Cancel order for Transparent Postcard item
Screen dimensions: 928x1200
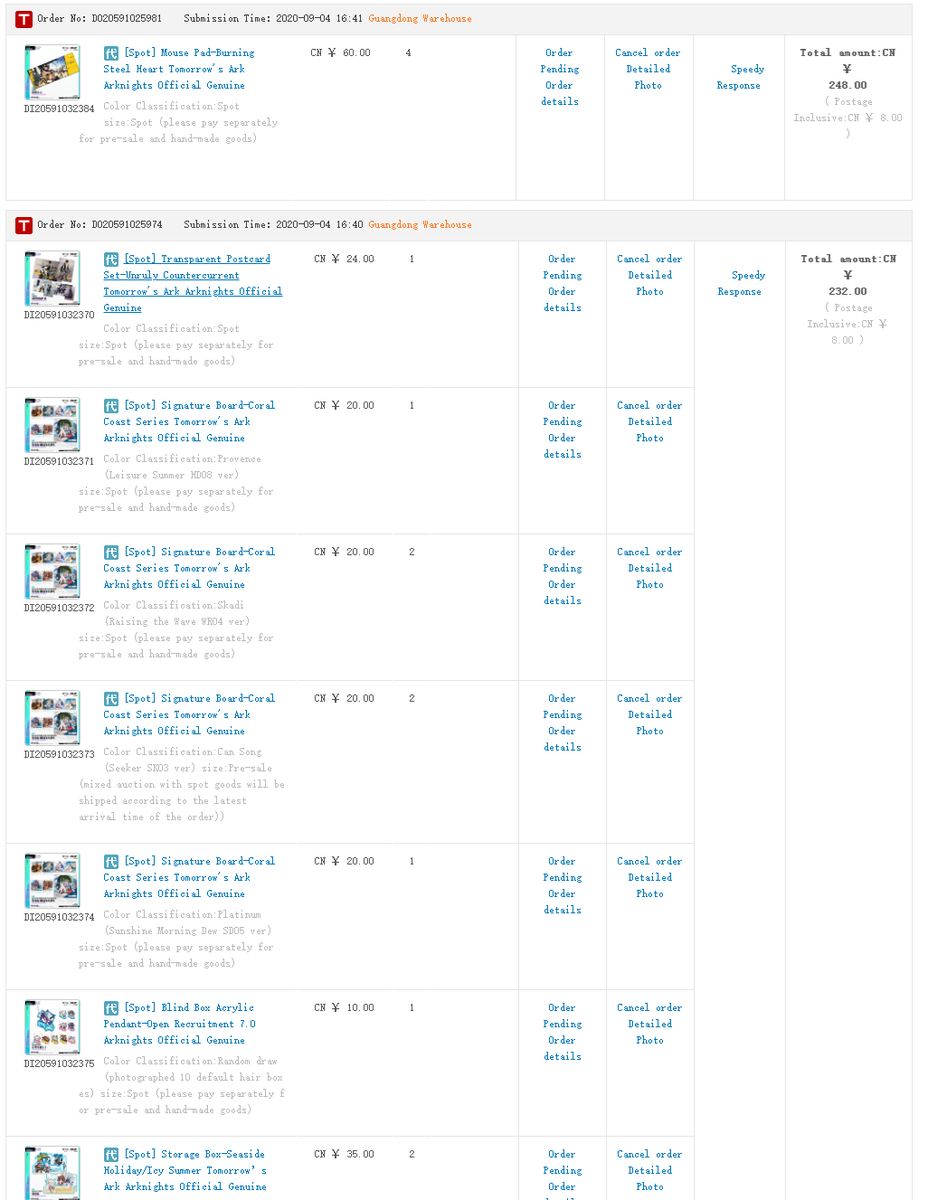tap(650, 259)
